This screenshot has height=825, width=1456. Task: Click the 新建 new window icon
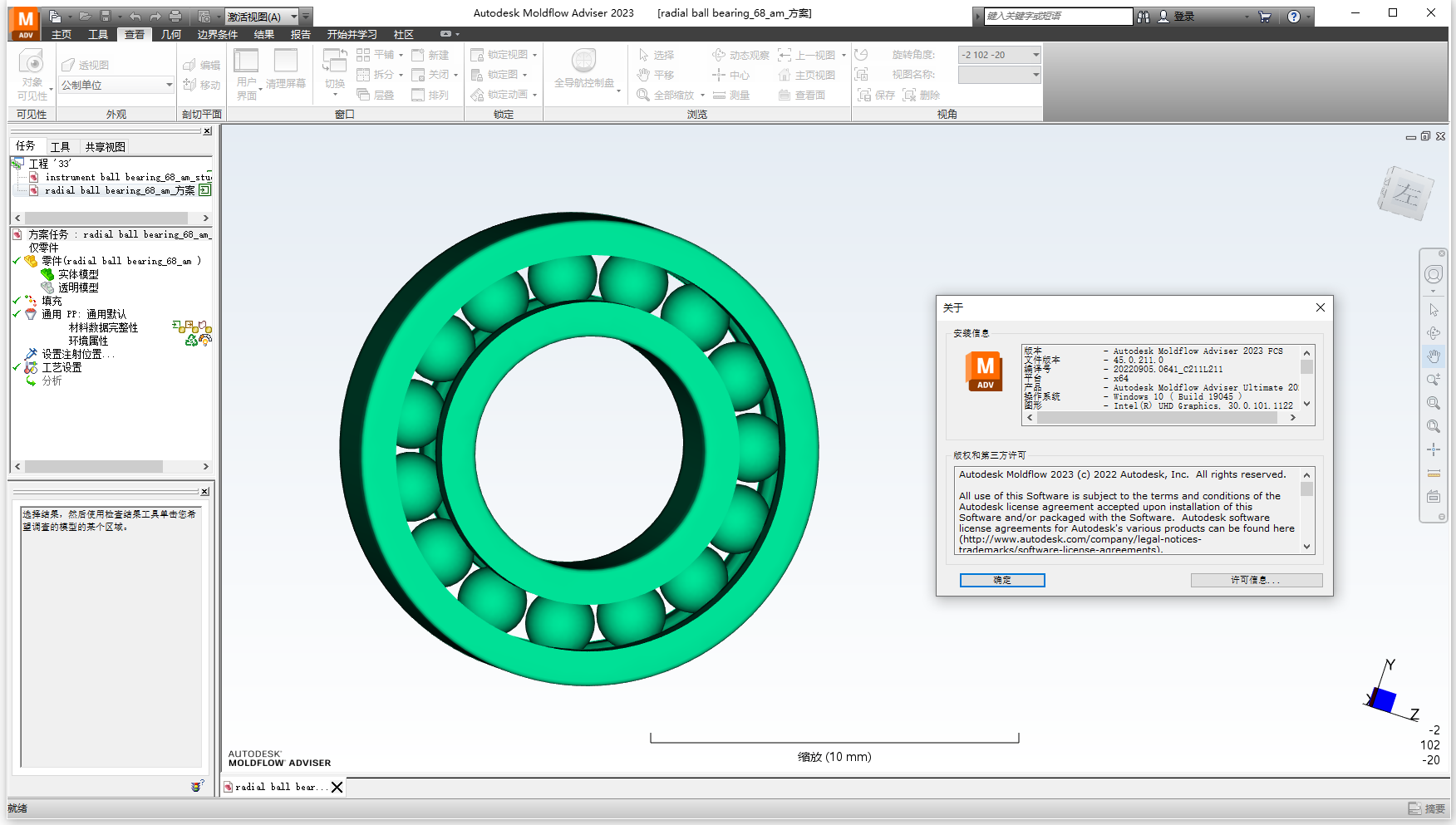point(430,55)
